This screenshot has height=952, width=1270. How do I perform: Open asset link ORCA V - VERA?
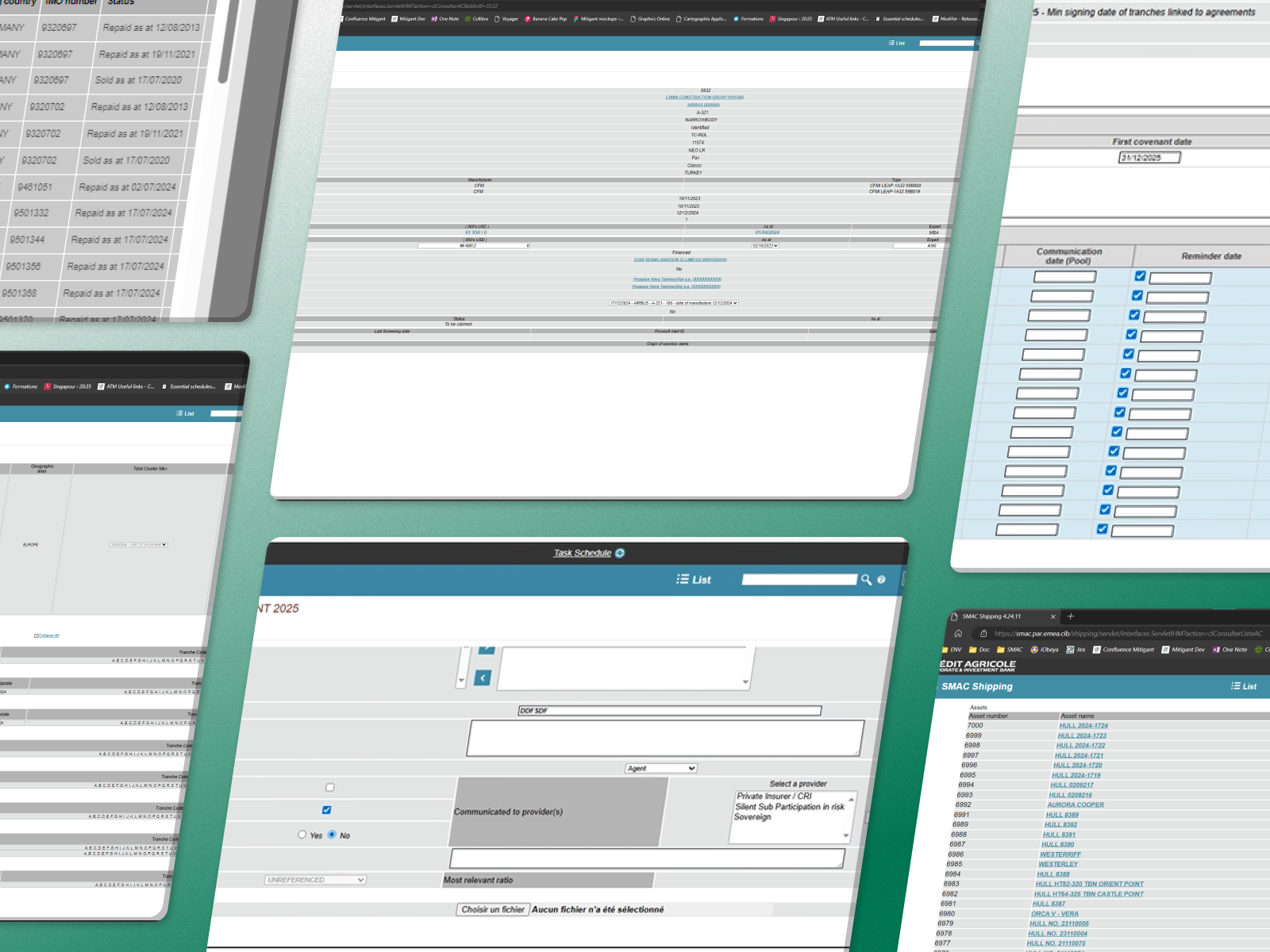(x=1055, y=914)
